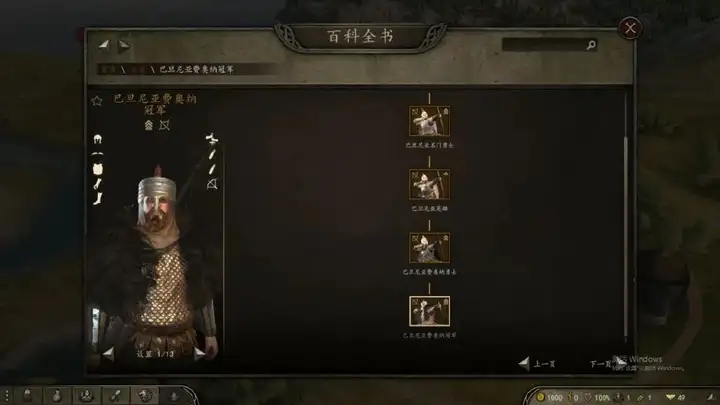Select the boots equipment icon
Screen dimensions: 720x405
tap(98, 198)
